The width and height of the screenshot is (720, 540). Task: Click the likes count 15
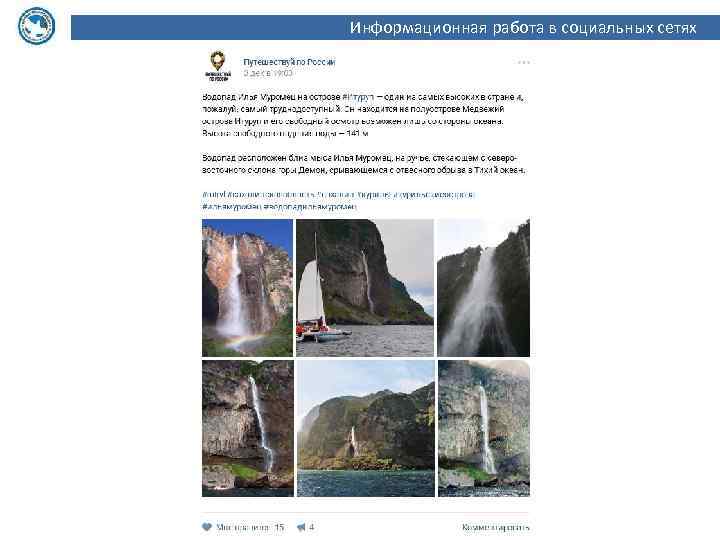point(279,527)
